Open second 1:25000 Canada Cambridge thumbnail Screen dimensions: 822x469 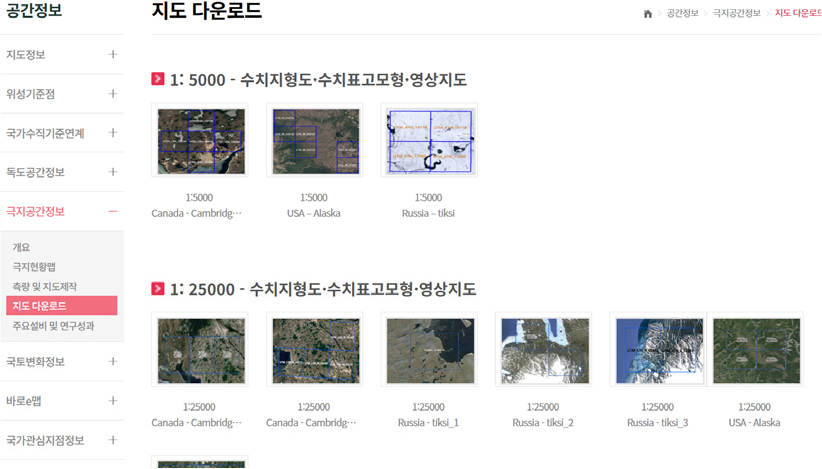(315, 350)
